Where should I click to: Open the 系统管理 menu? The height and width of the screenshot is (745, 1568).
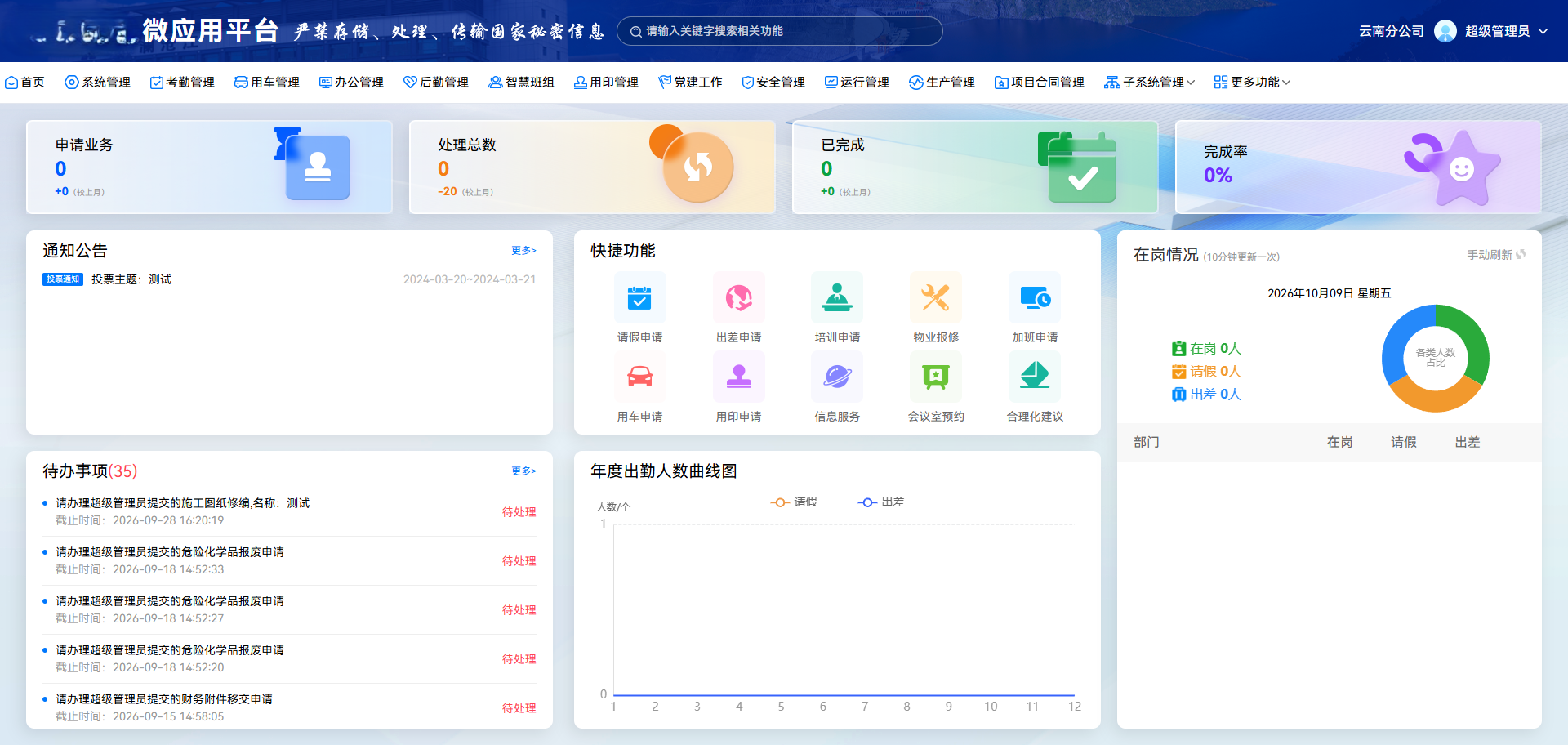coord(97,83)
